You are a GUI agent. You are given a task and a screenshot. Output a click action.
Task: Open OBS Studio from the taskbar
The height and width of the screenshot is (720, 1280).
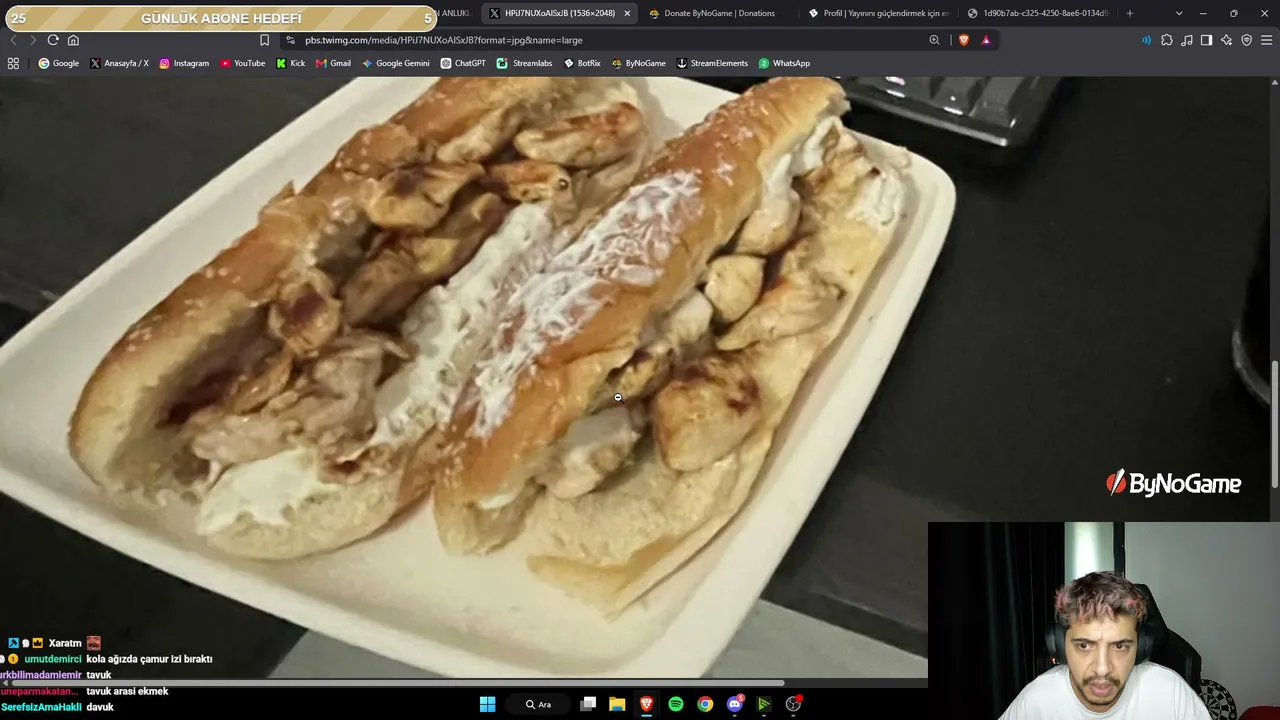pyautogui.click(x=793, y=704)
